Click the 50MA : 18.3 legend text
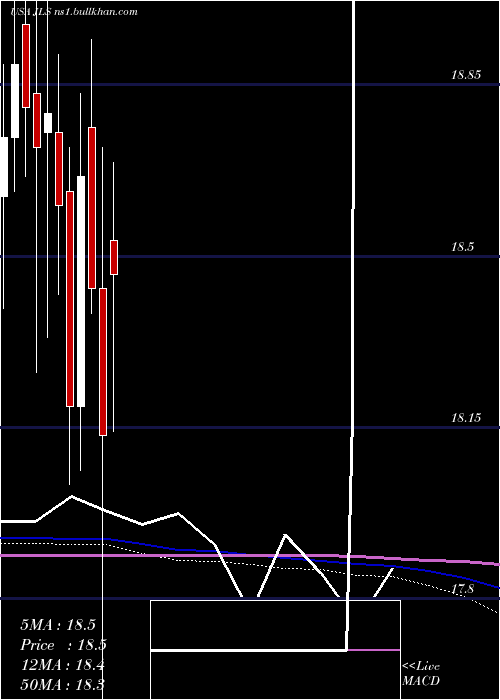This screenshot has width=500, height=700. point(62,685)
